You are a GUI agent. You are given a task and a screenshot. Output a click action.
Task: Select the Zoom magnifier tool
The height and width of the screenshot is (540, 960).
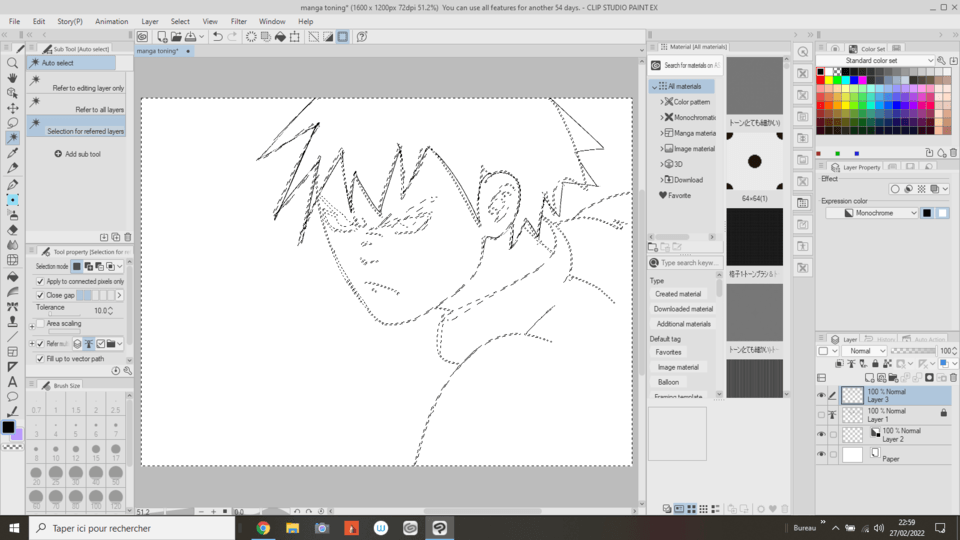12,62
